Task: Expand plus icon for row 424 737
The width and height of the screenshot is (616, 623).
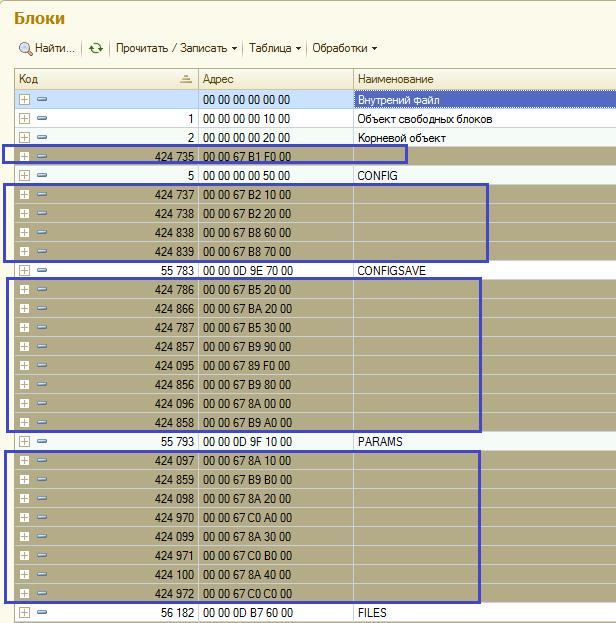Action: point(25,195)
